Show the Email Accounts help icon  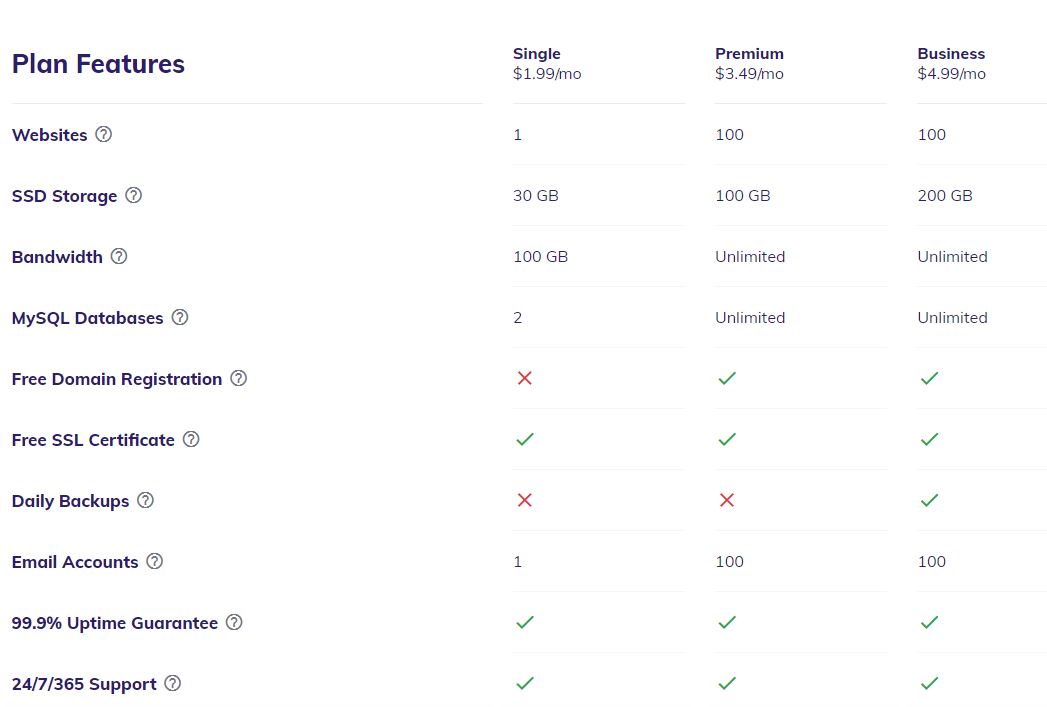click(154, 561)
